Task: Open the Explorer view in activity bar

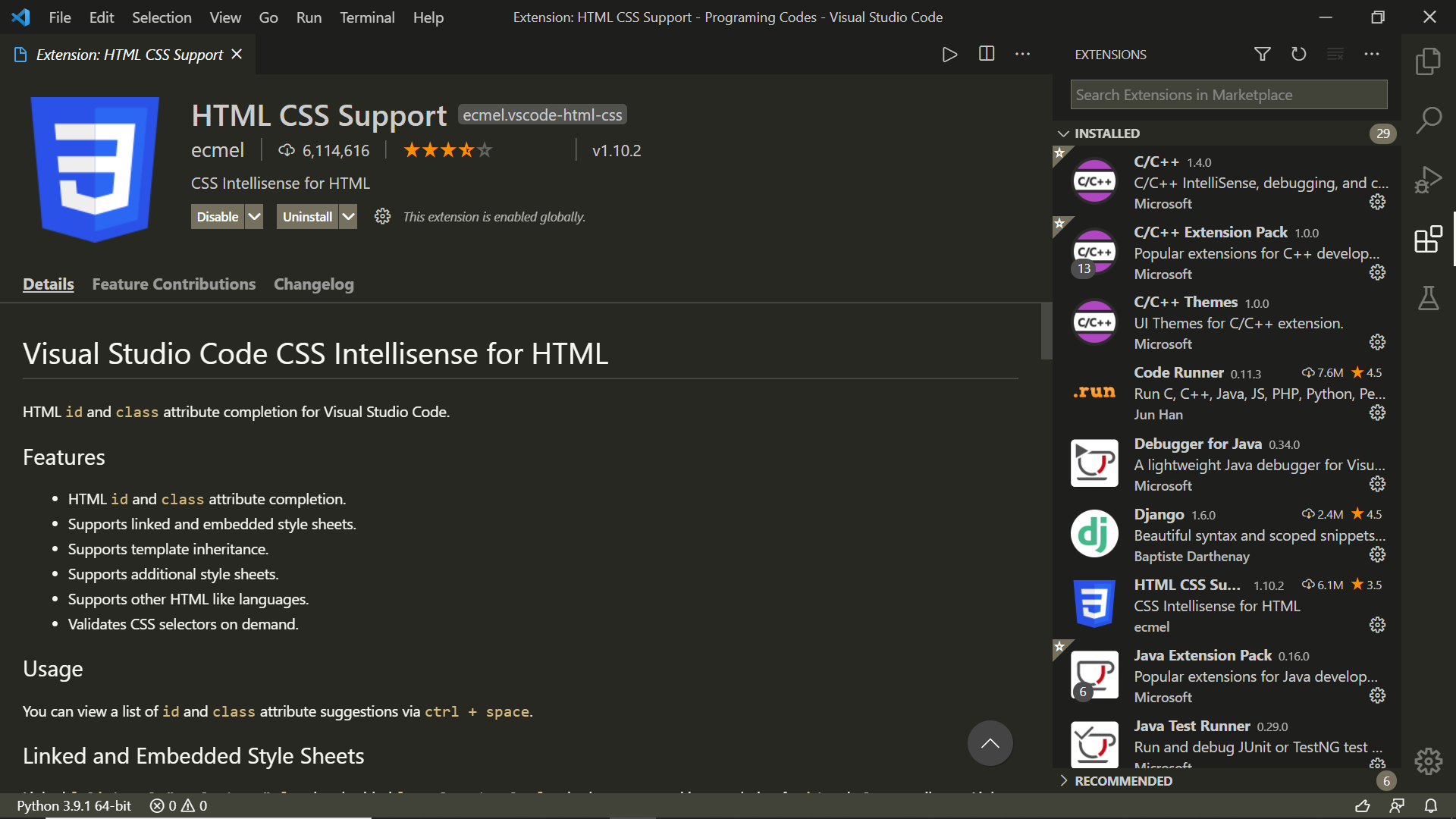Action: [1428, 61]
